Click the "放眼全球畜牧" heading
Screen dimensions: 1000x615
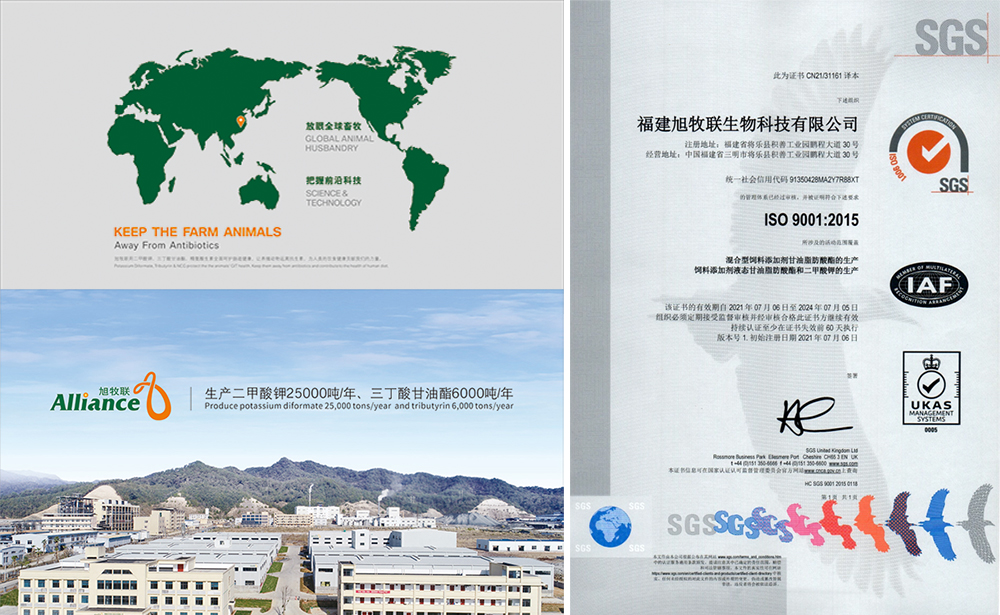(334, 126)
